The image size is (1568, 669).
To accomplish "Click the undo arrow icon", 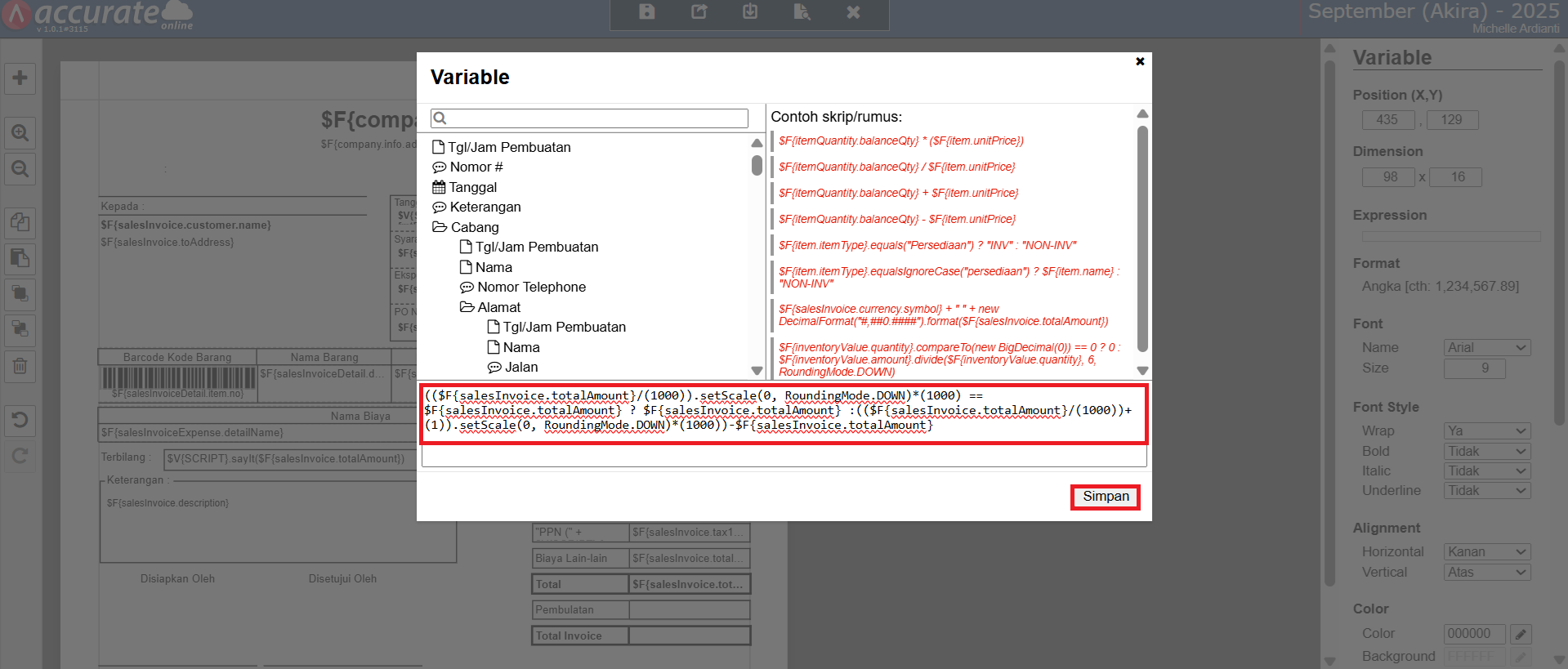I will click(x=20, y=420).
